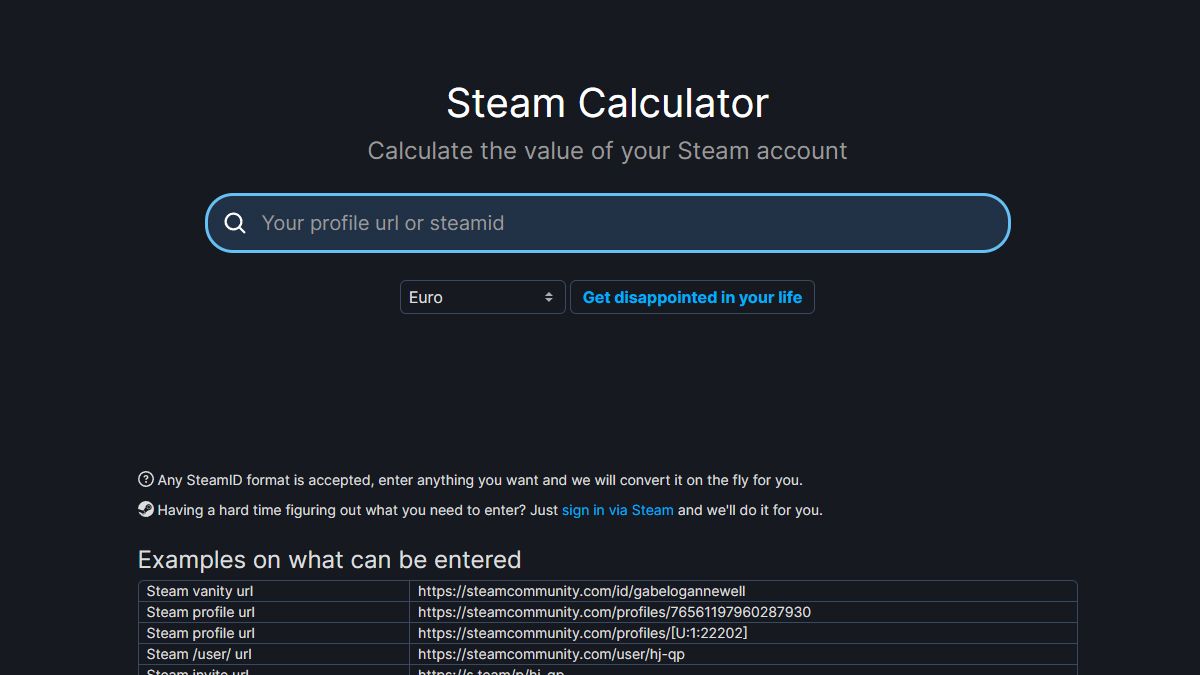Click the Examples on what can be entered heading
Image resolution: width=1200 pixels, height=675 pixels.
(x=329, y=559)
